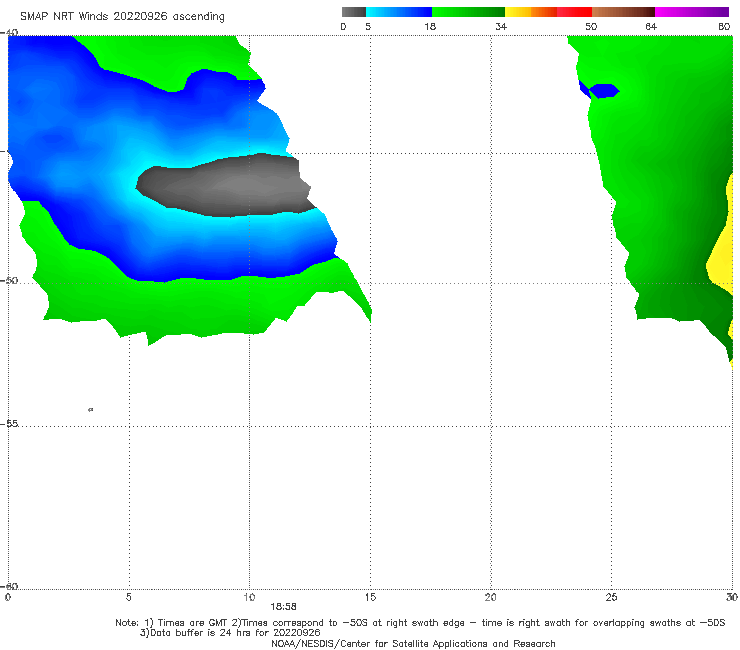Click the color bar label '34'
The height and width of the screenshot is (650, 740).
[501, 27]
